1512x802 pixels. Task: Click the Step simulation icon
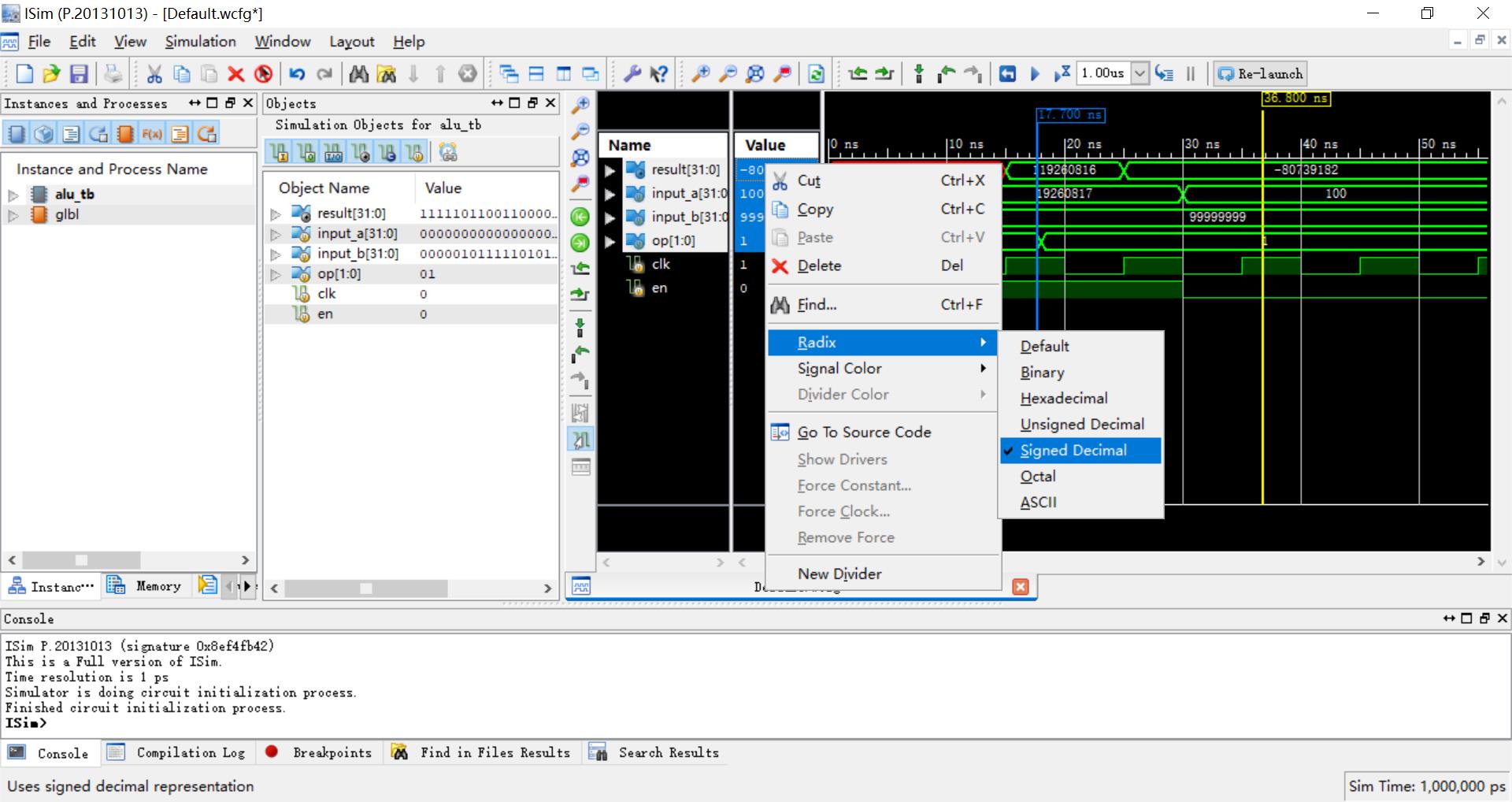pyautogui.click(x=1164, y=74)
